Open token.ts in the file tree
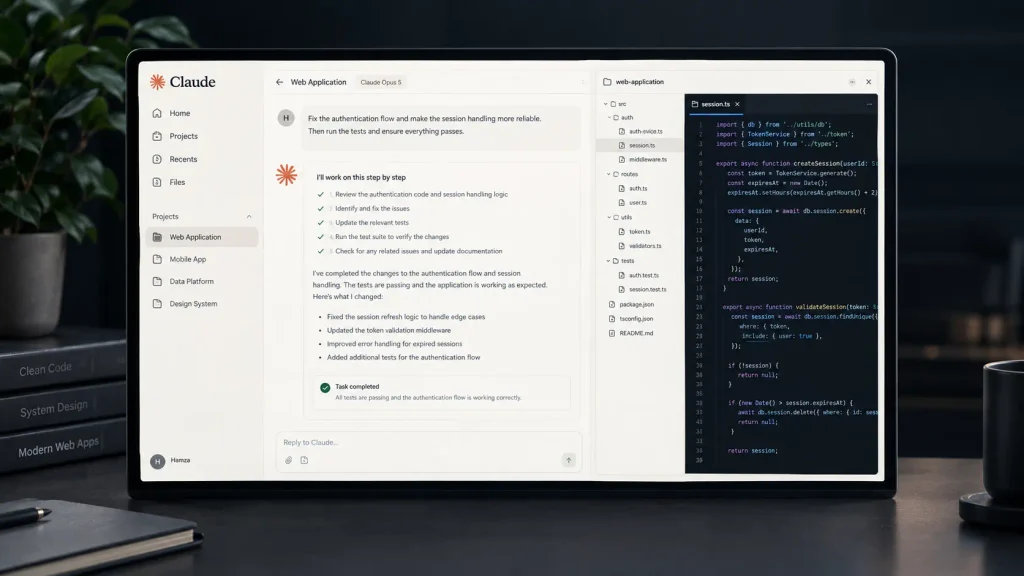This screenshot has height=576, width=1024. (634, 232)
